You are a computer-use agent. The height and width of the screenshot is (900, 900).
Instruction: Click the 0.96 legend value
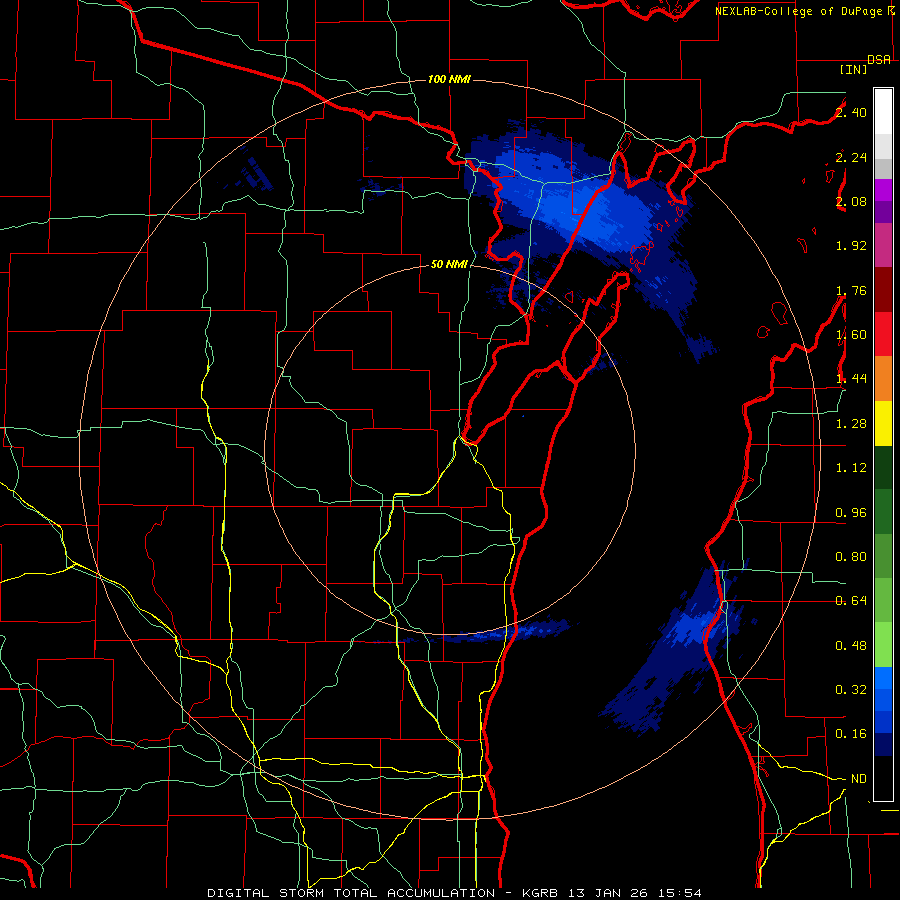(x=851, y=513)
